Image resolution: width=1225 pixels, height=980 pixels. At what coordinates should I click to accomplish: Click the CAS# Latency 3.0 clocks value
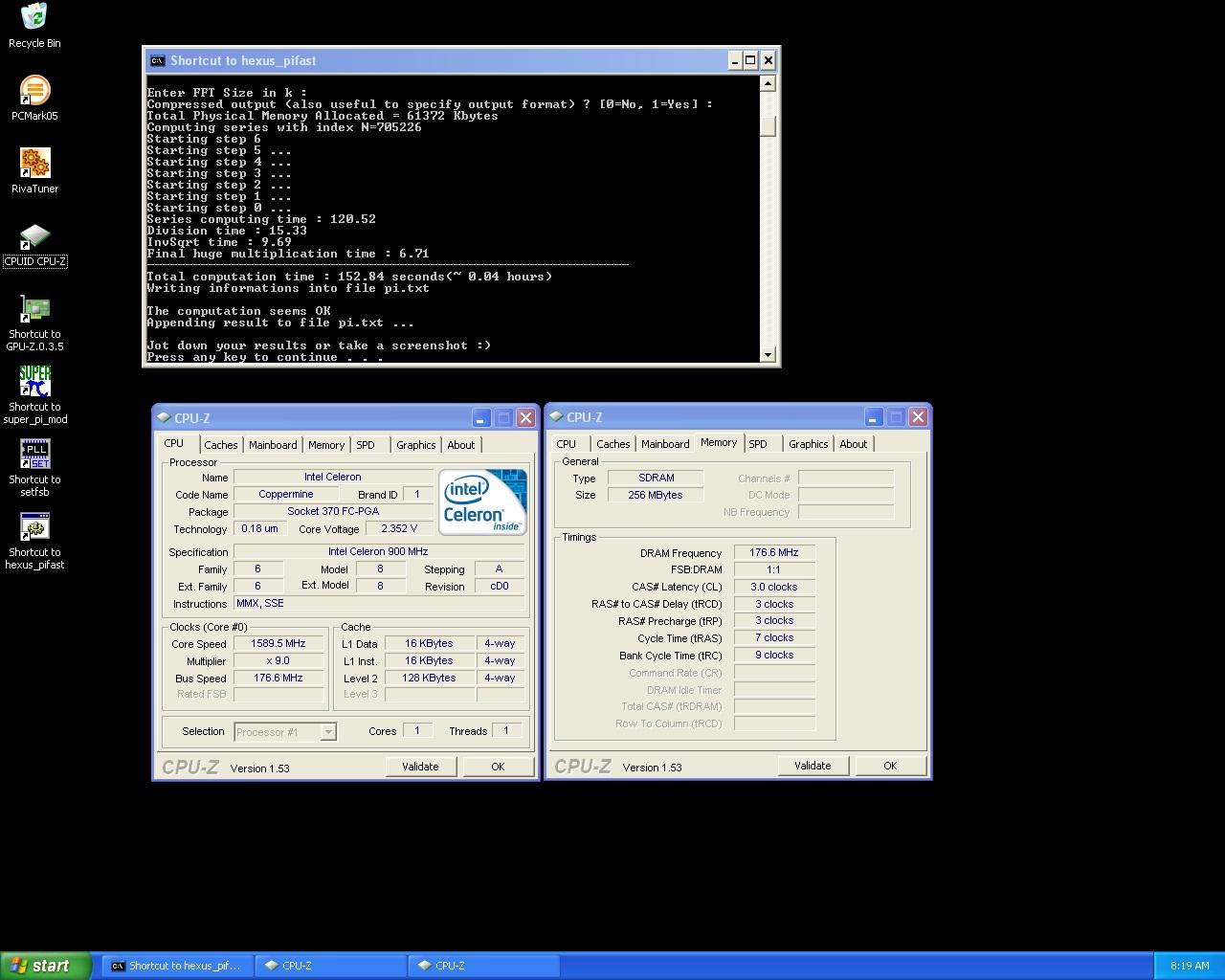(x=774, y=587)
